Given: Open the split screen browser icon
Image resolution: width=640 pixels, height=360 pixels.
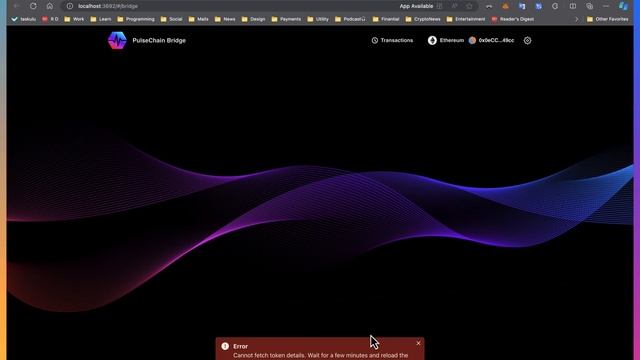Looking at the screenshot, I should 573,6.
